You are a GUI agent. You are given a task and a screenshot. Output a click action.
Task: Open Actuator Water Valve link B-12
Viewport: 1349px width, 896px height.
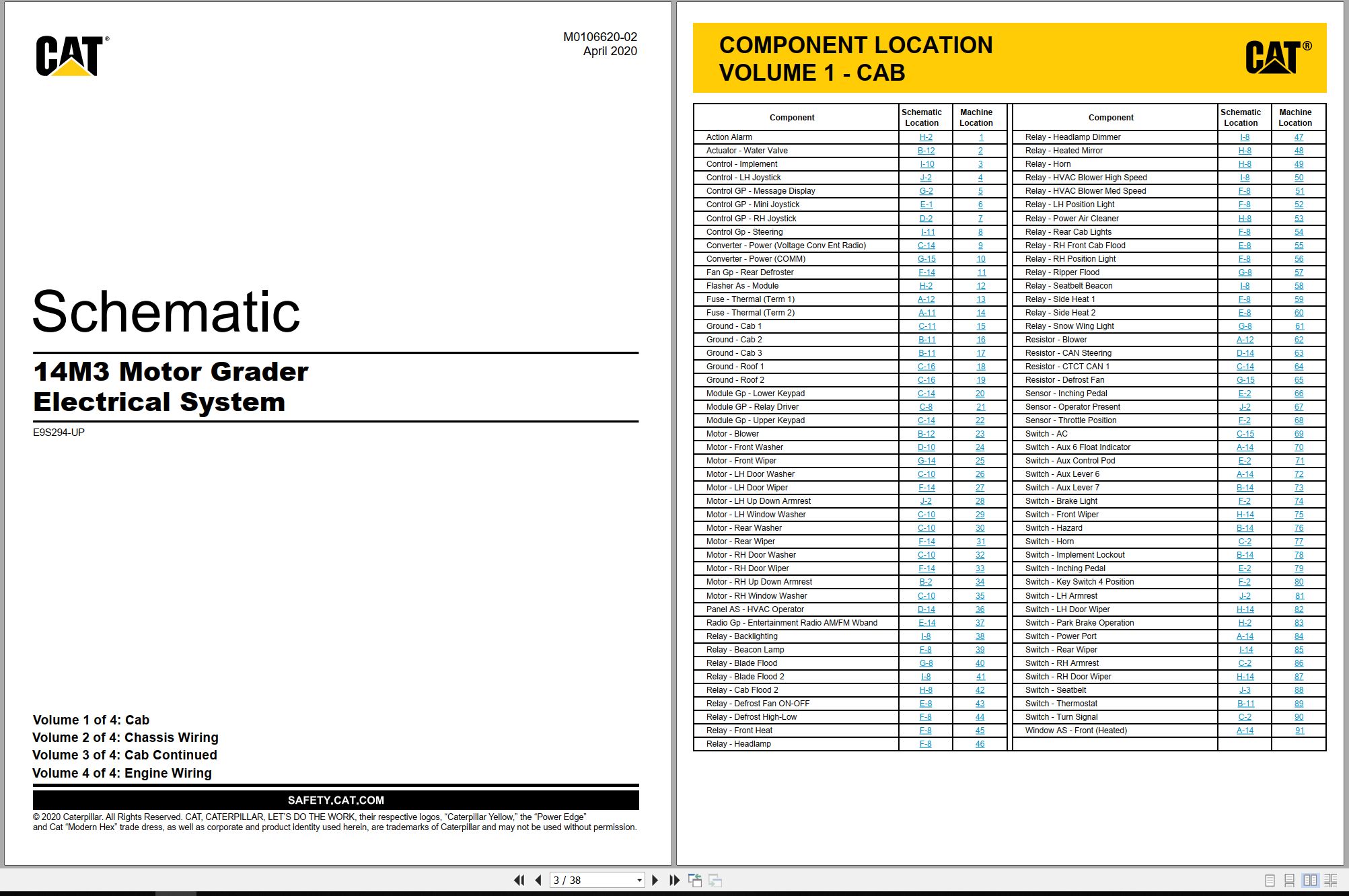pyautogui.click(x=926, y=151)
